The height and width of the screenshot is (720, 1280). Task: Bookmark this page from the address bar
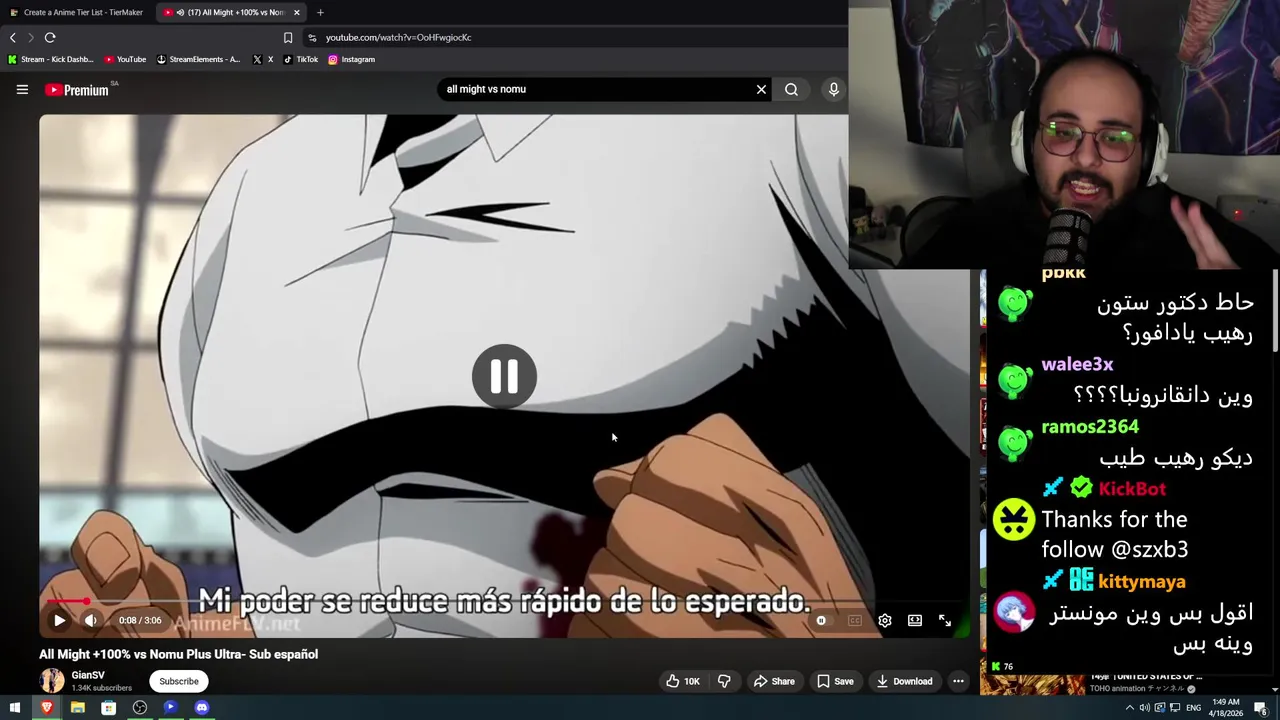pos(288,37)
